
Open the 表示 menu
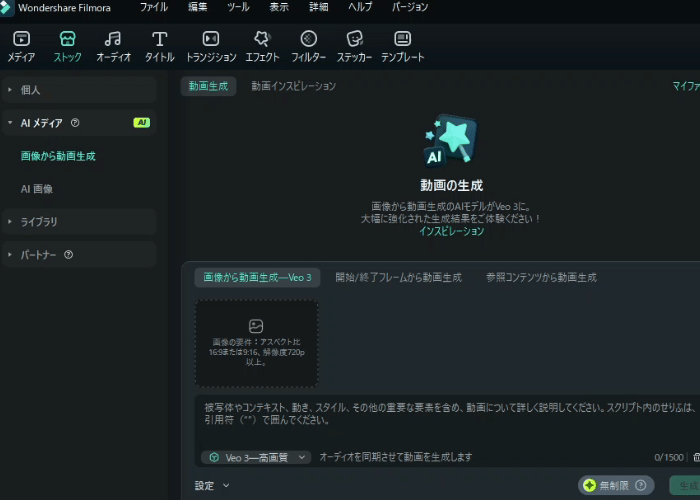279,7
